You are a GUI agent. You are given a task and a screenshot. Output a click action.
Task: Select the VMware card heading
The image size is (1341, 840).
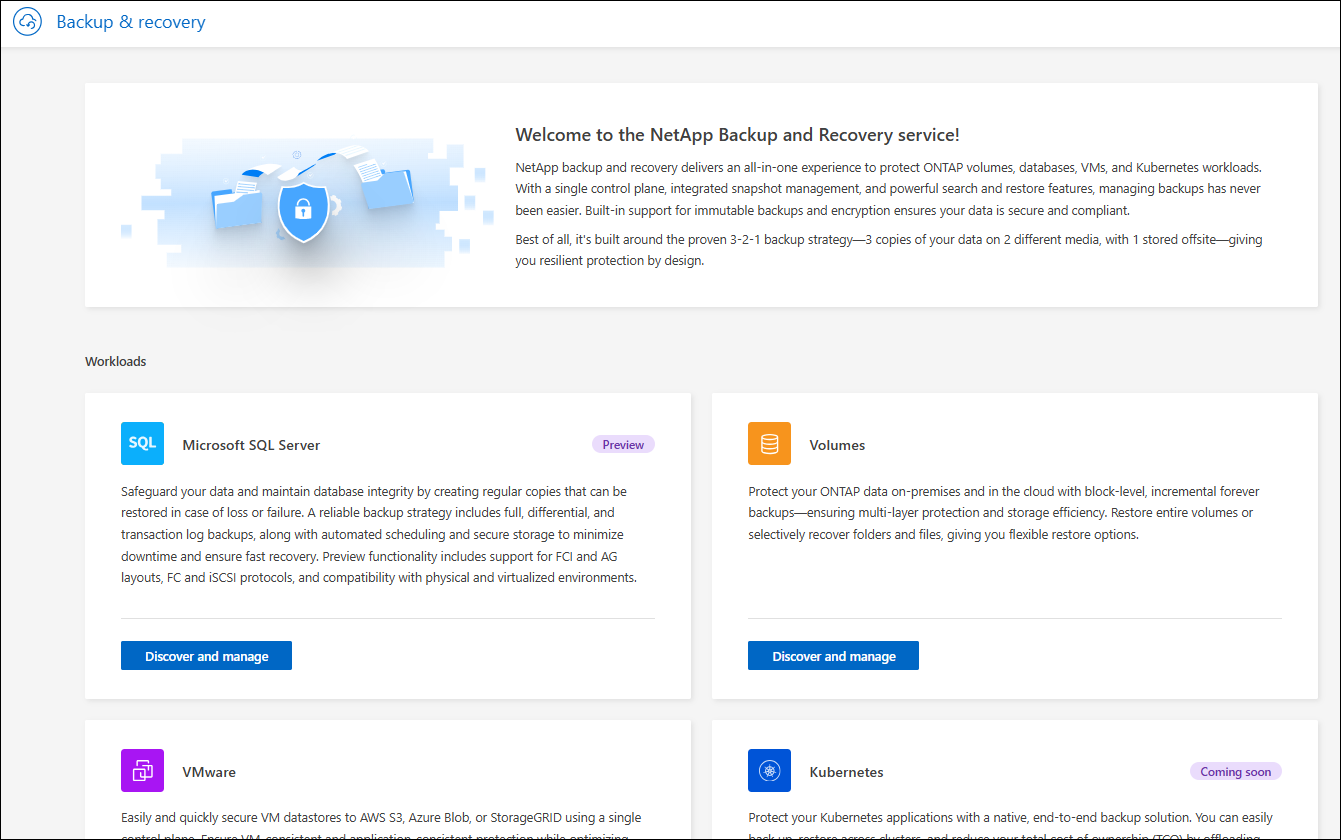point(209,772)
